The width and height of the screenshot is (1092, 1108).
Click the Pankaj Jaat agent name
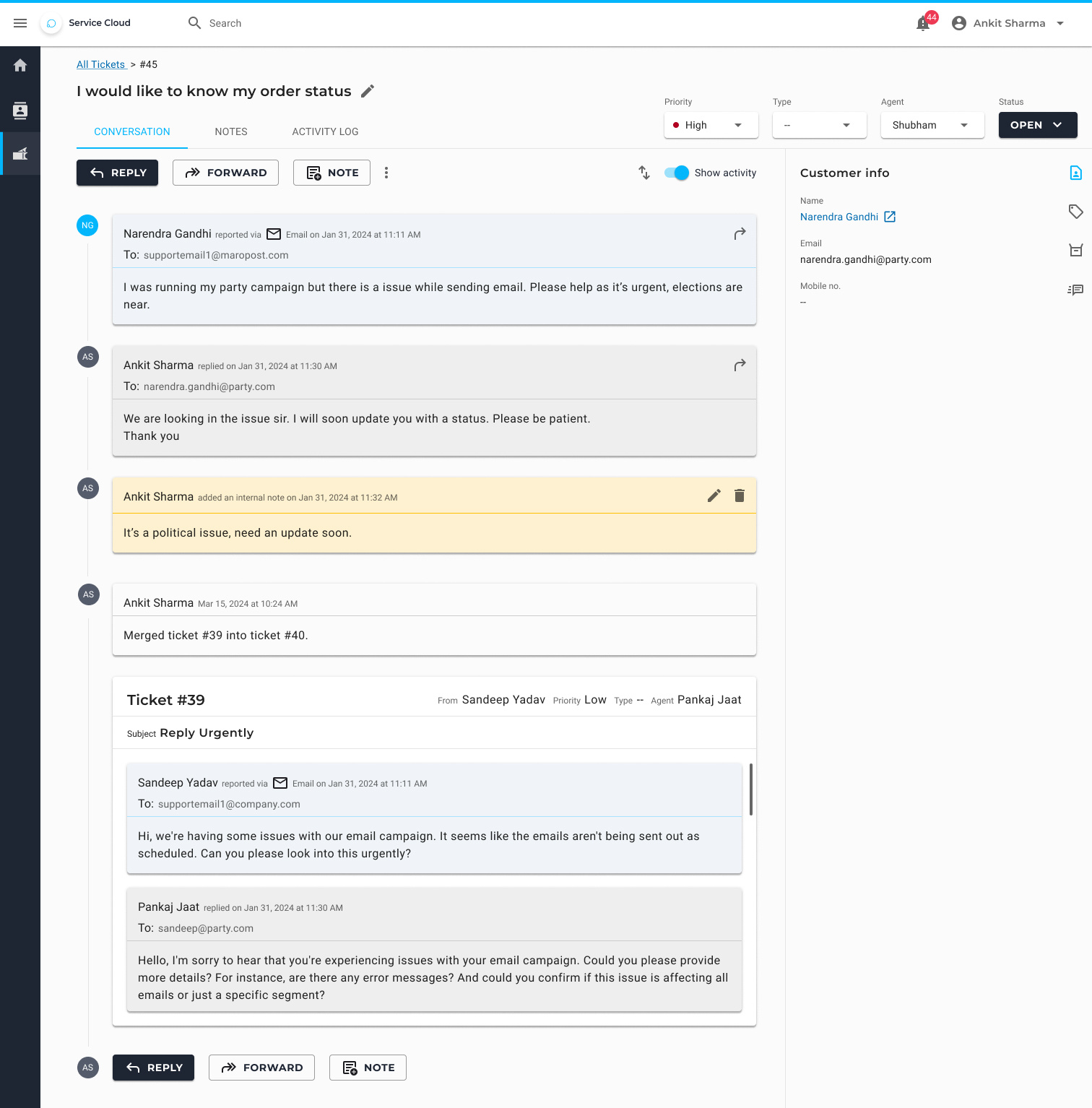(709, 699)
